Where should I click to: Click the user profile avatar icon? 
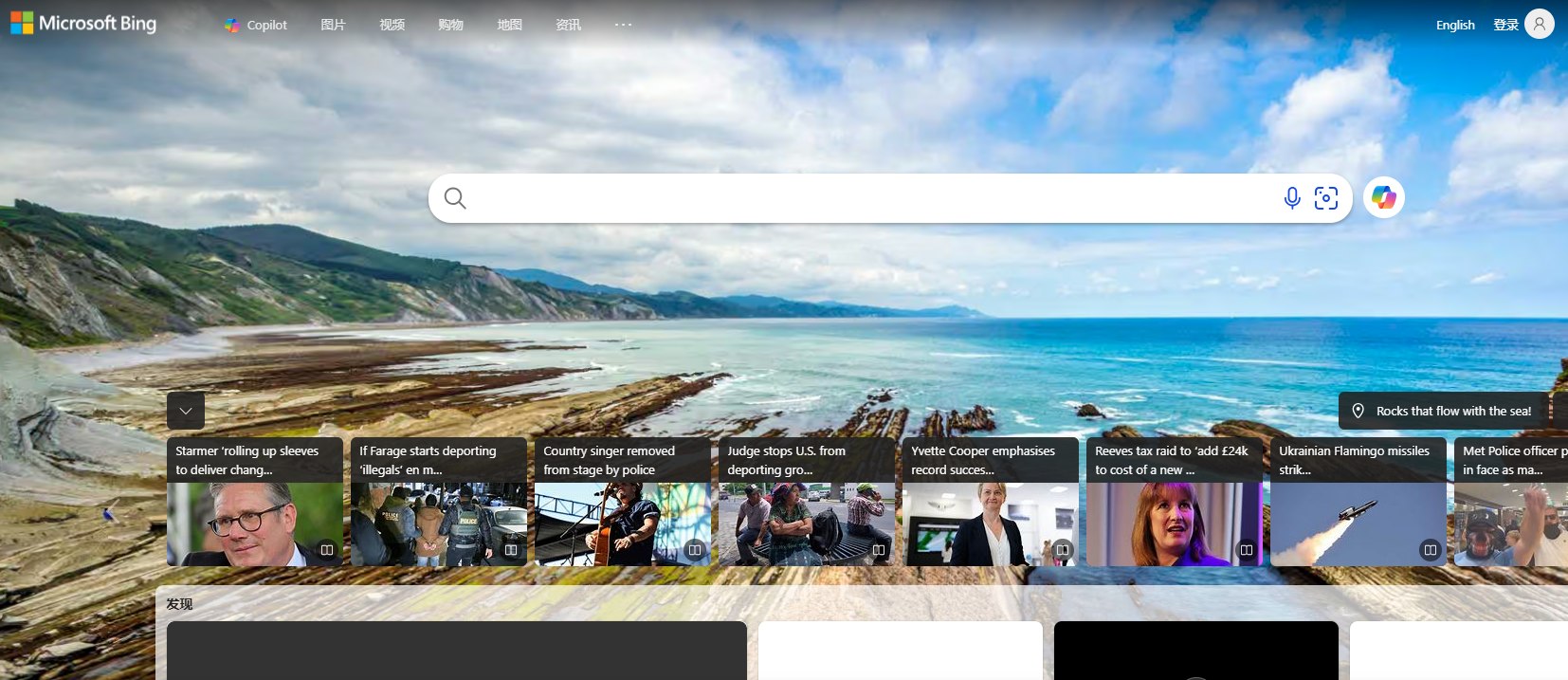(1540, 25)
